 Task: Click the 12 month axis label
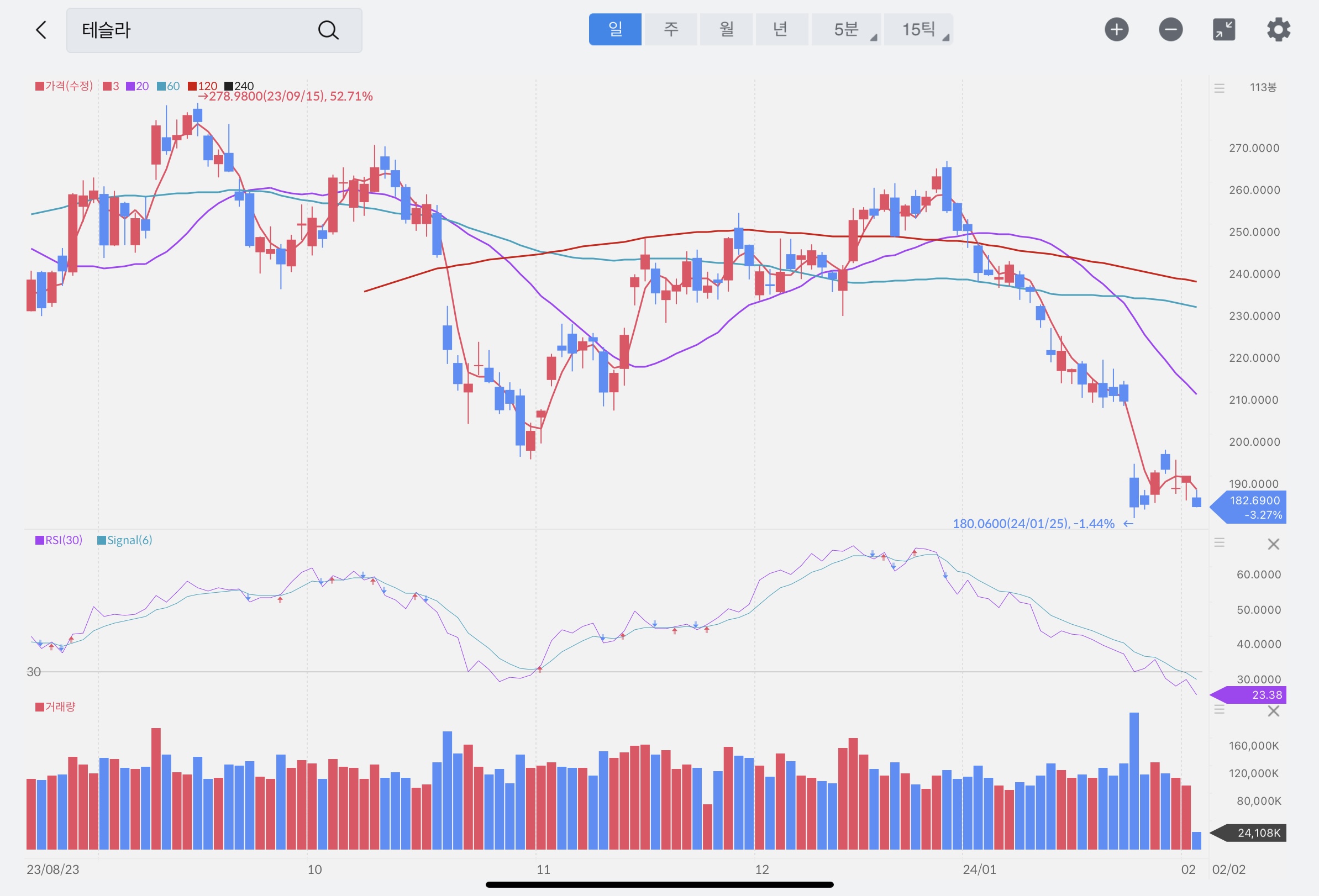761,869
